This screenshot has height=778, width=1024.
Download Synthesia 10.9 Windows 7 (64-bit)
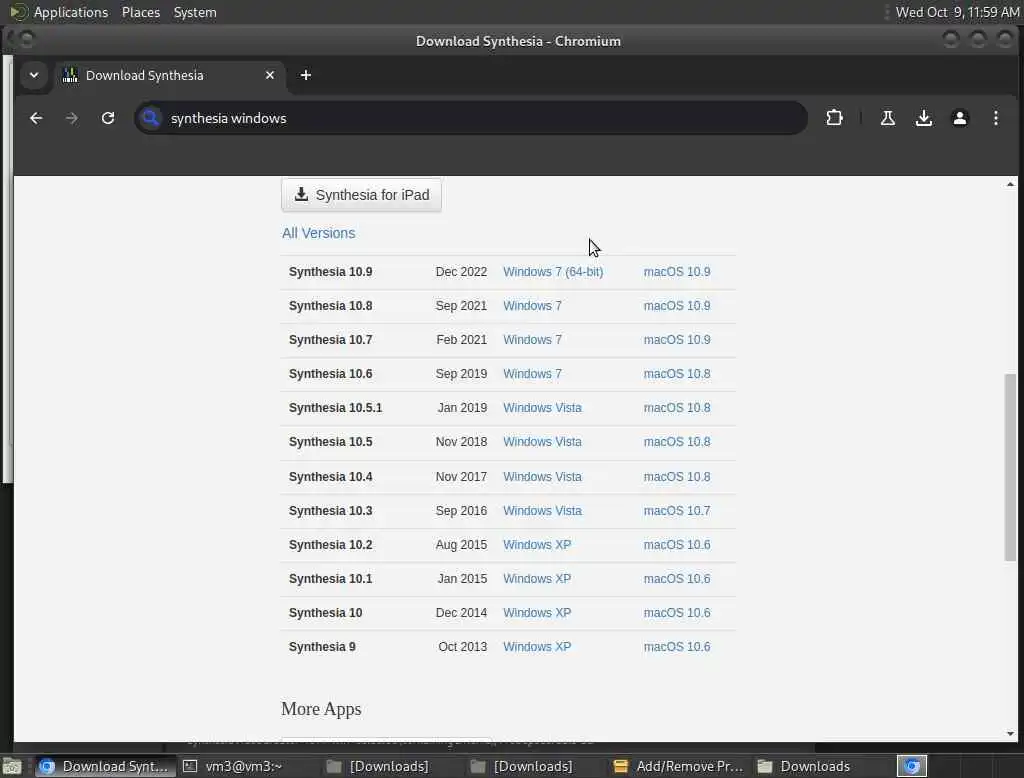coord(553,272)
